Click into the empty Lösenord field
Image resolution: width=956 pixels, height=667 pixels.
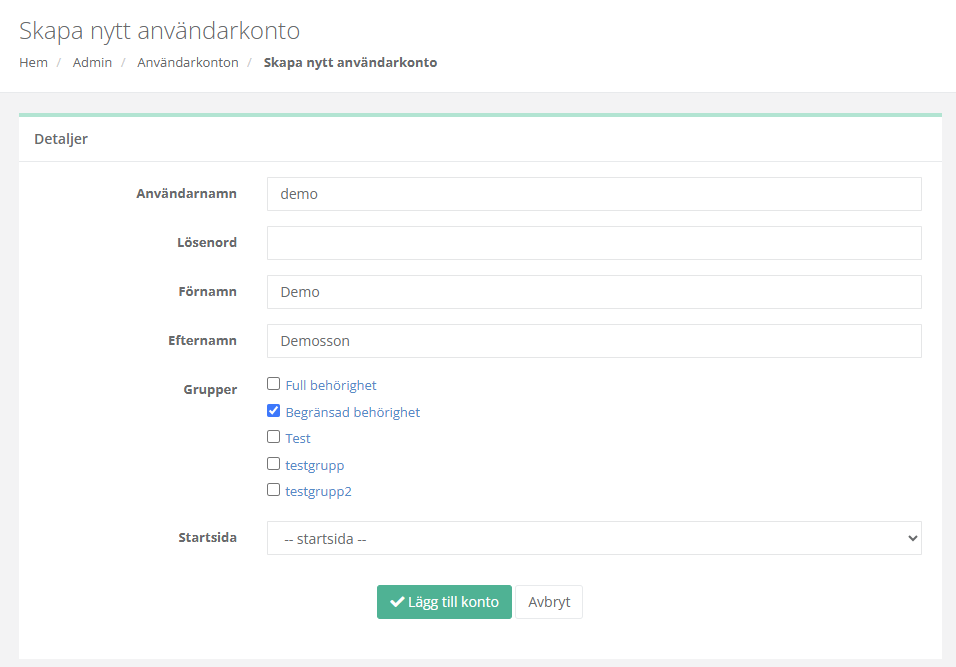pos(593,243)
